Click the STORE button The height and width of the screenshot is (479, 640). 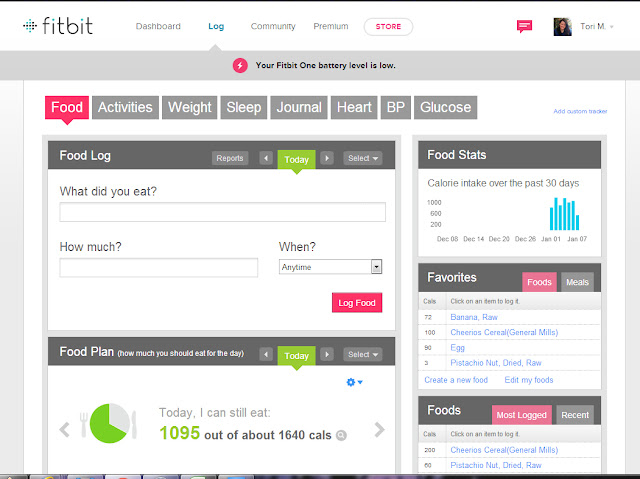(x=388, y=27)
